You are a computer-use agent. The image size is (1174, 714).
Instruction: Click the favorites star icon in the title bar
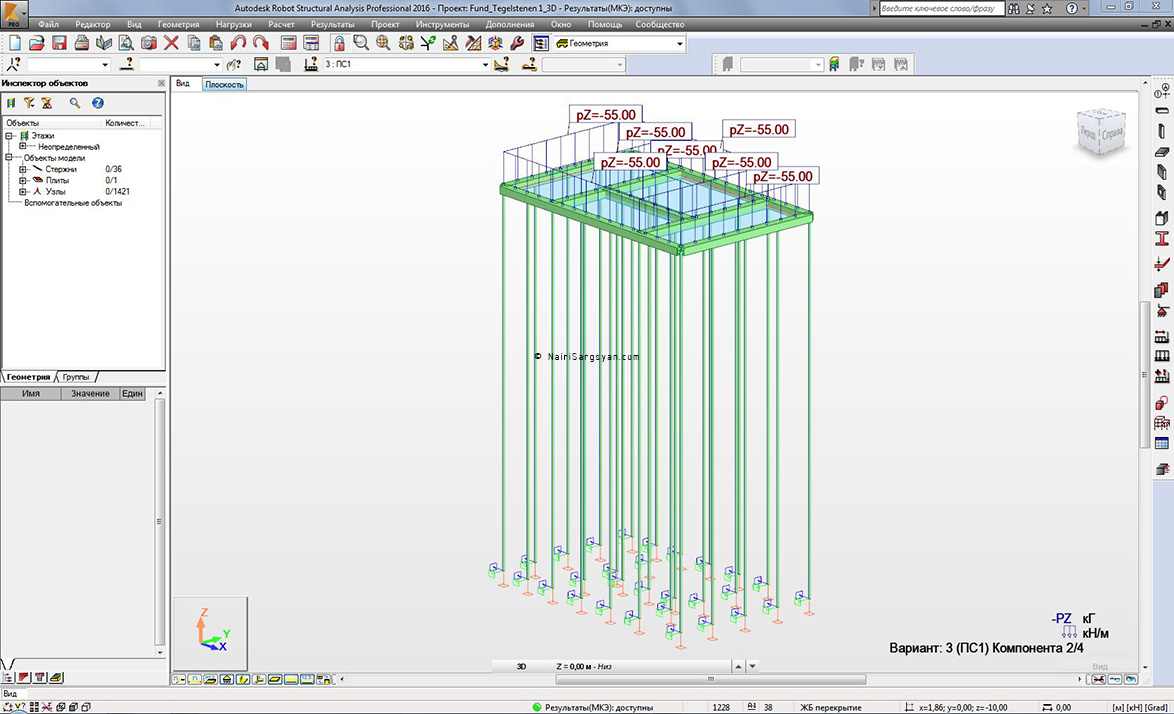[x=1047, y=9]
